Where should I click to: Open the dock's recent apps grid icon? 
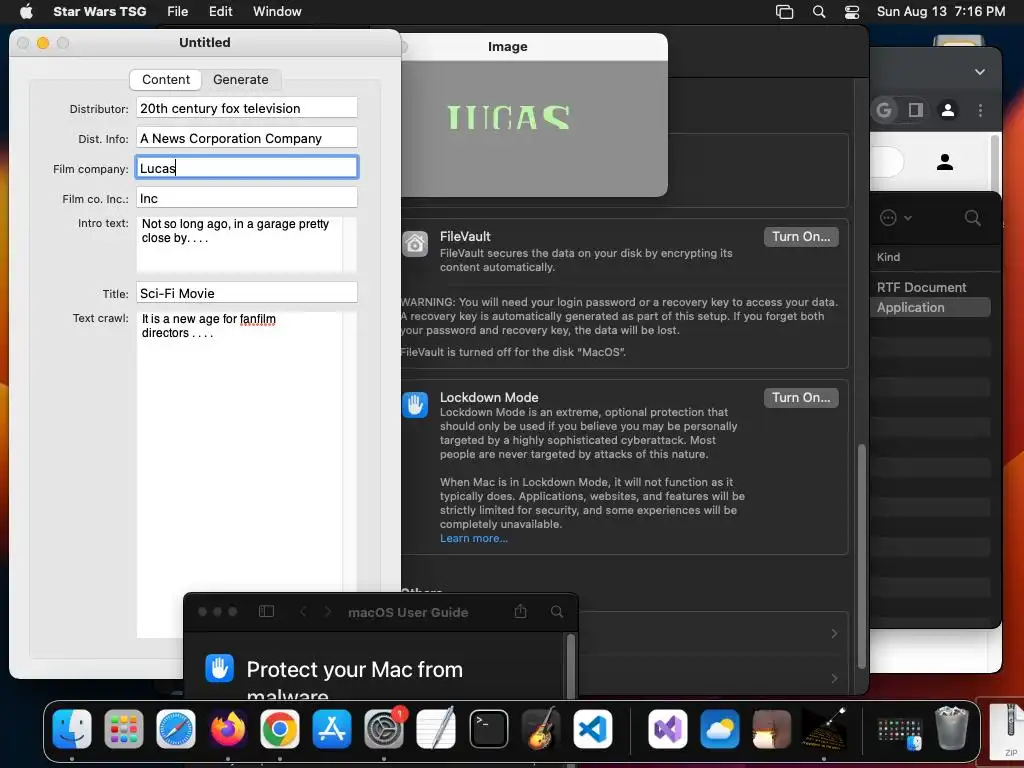pyautogui.click(x=899, y=733)
